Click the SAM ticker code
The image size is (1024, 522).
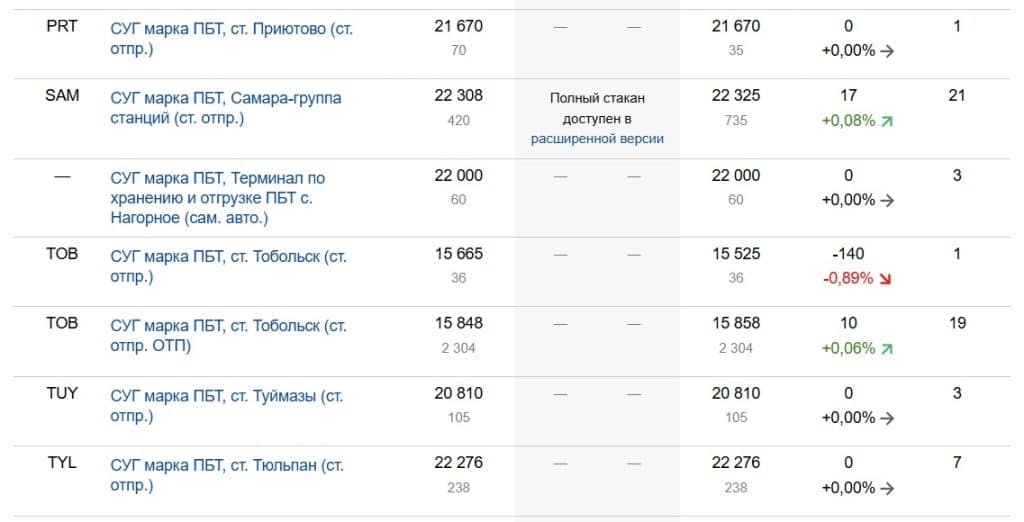62,96
